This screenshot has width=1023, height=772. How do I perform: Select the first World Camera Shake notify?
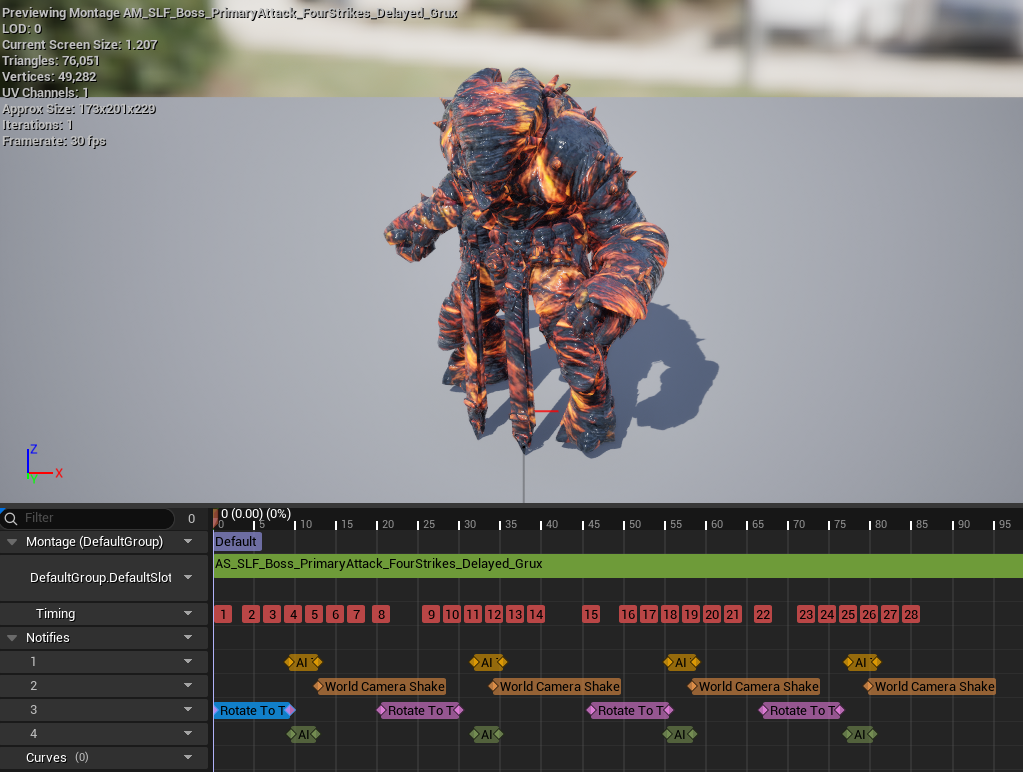(383, 686)
